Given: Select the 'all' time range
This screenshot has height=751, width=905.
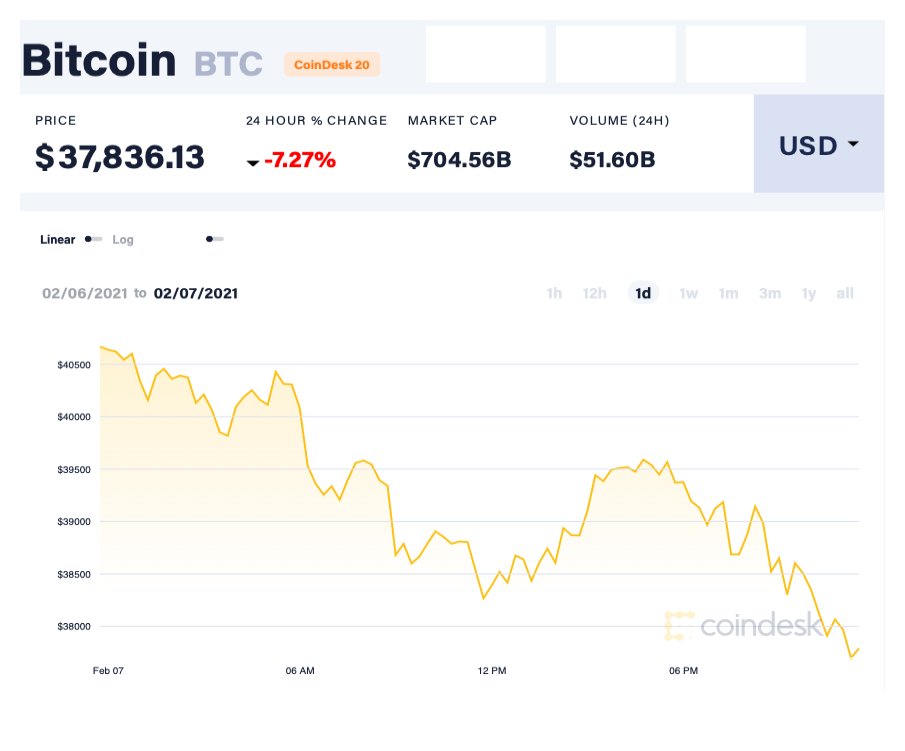Looking at the screenshot, I should pyautogui.click(x=845, y=293).
